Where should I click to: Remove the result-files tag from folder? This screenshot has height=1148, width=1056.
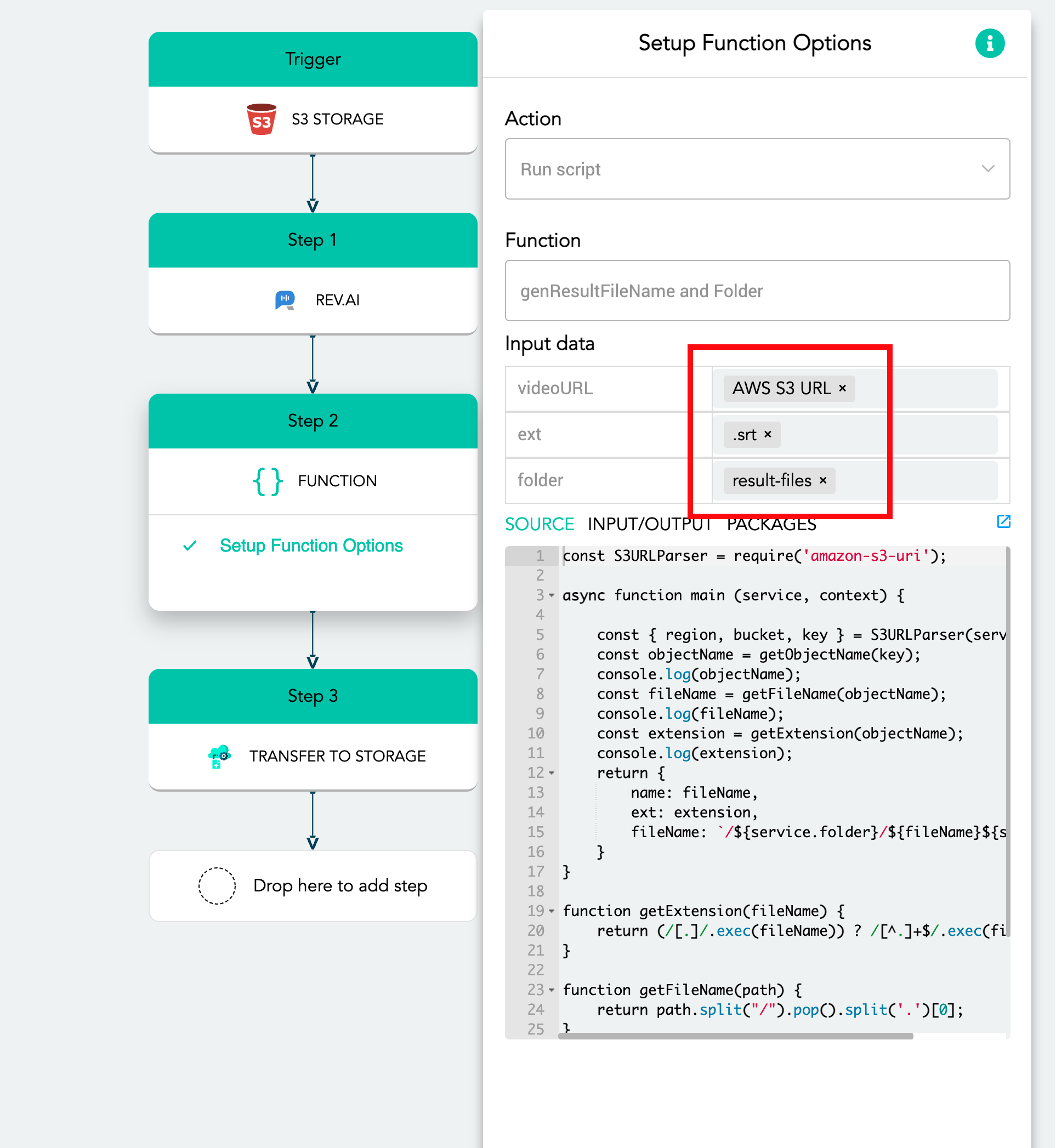point(823,480)
